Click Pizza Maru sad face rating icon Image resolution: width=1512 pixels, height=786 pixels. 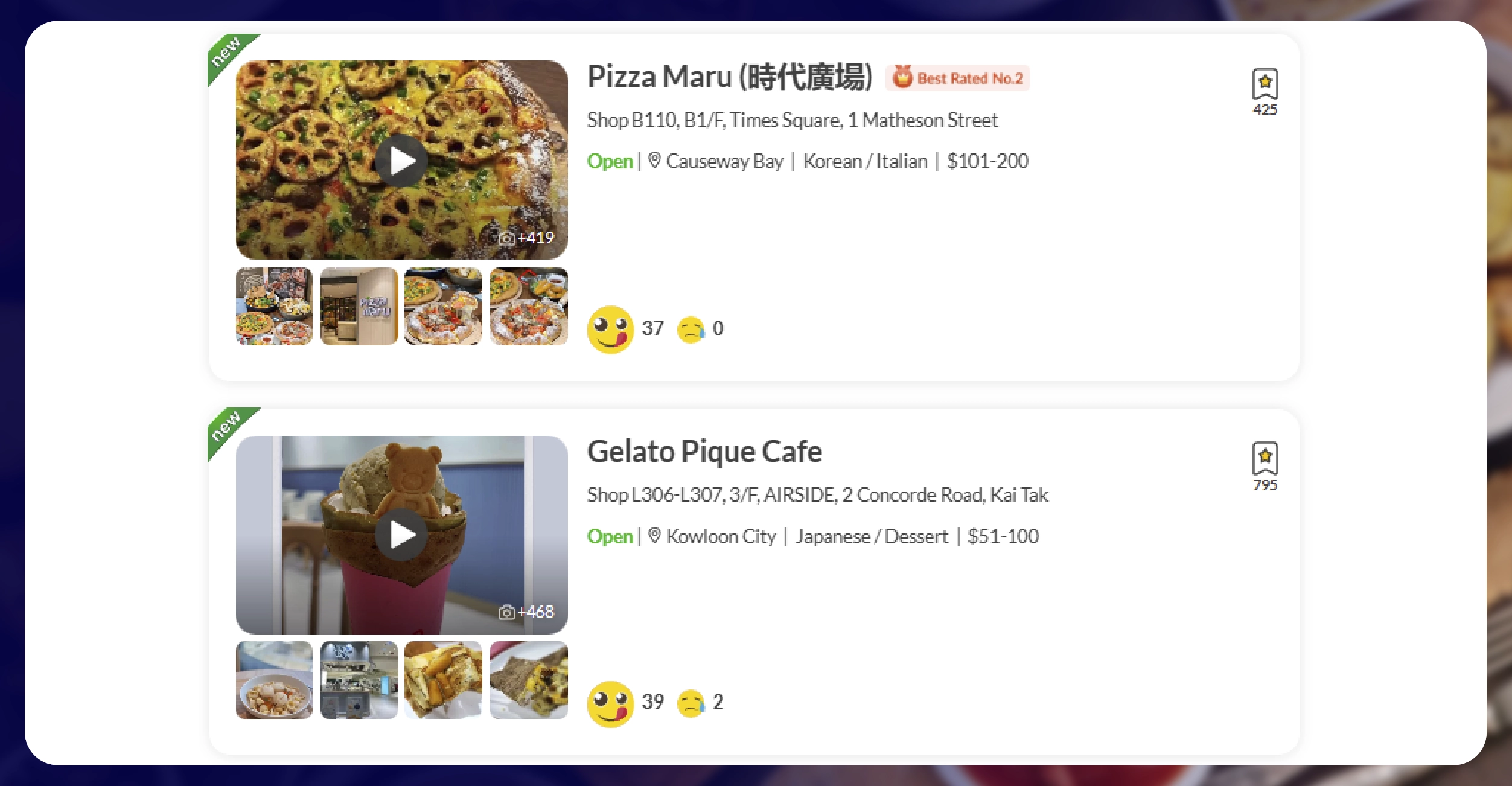(691, 330)
